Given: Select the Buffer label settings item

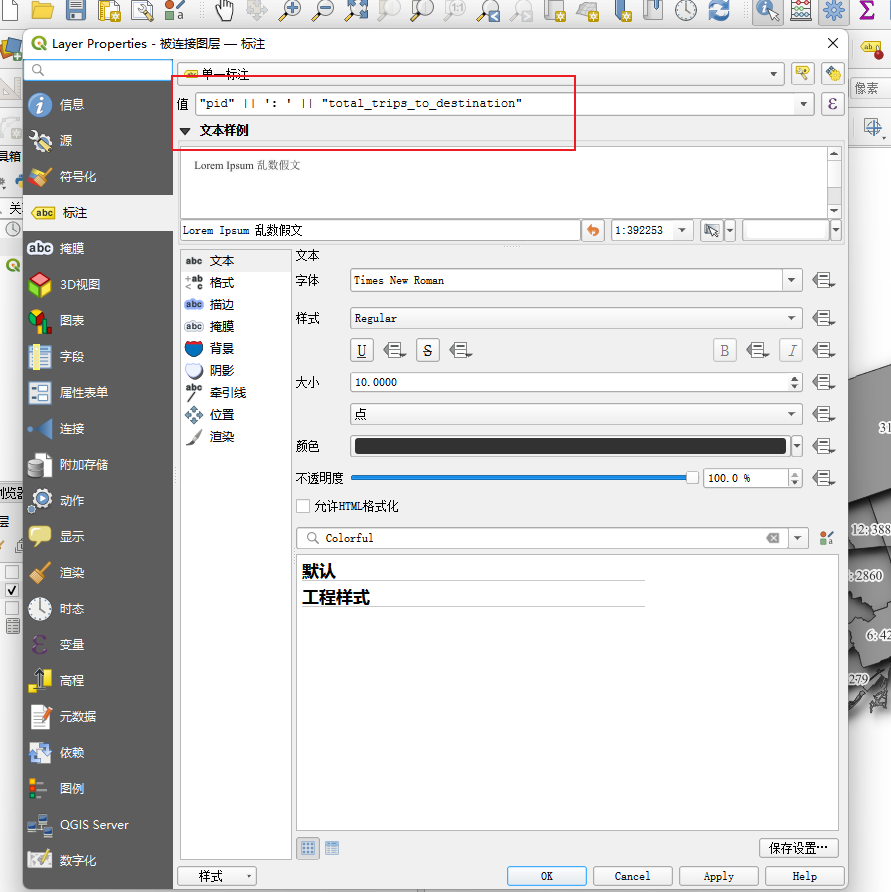Looking at the screenshot, I should pyautogui.click(x=234, y=304).
